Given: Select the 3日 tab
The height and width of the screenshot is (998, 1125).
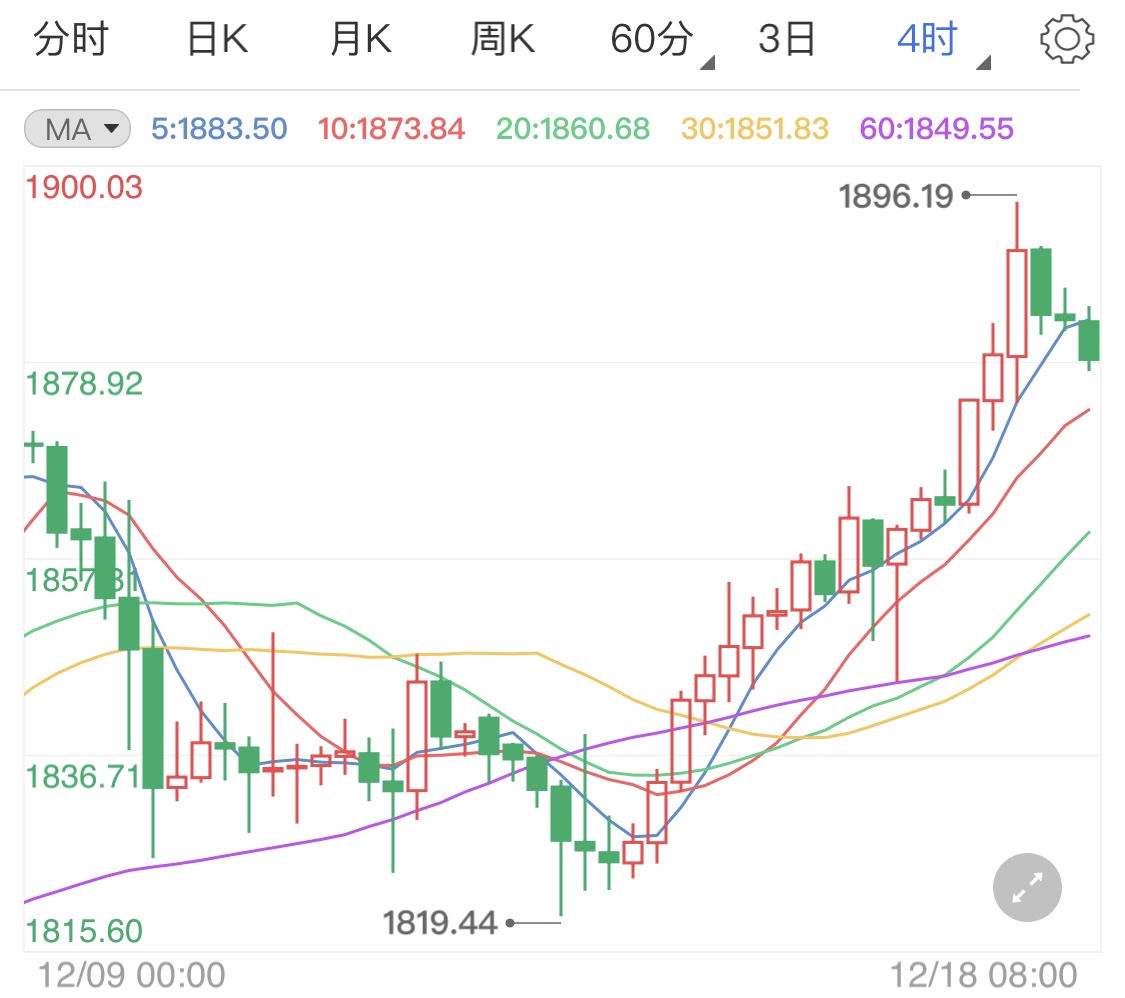Looking at the screenshot, I should [x=787, y=39].
